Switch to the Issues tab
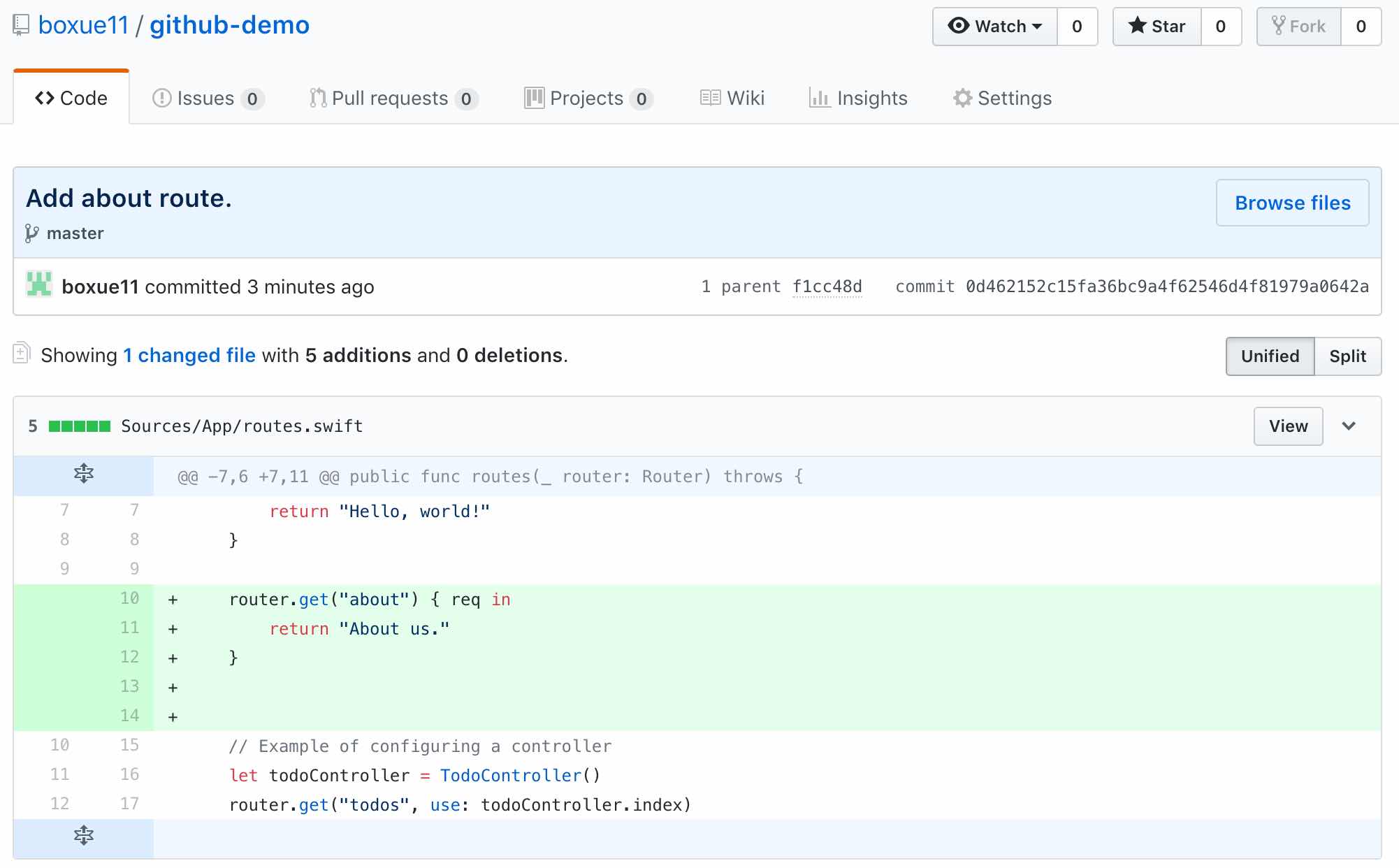This screenshot has width=1399, height=868. pos(208,98)
